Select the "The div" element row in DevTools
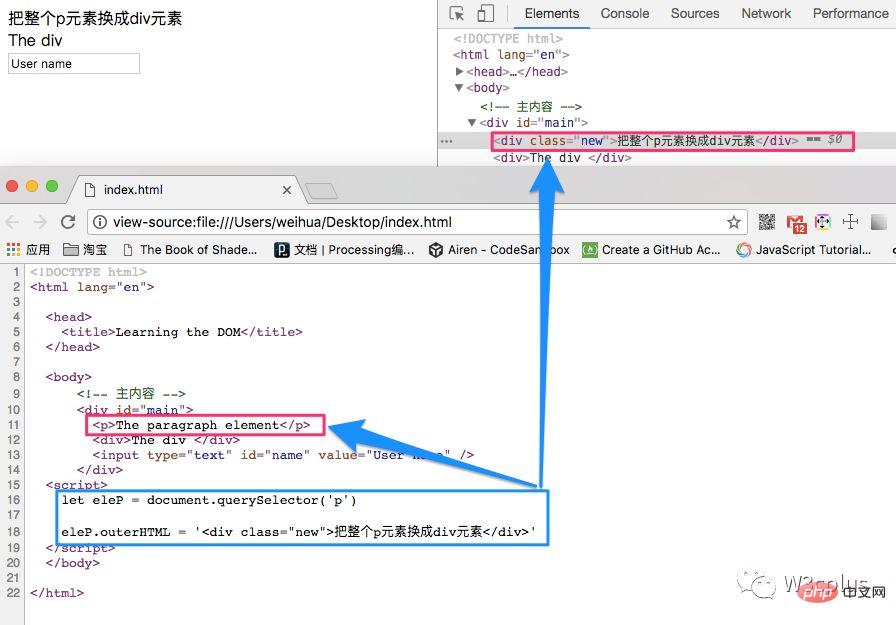This screenshot has height=625, width=896. tap(562, 158)
